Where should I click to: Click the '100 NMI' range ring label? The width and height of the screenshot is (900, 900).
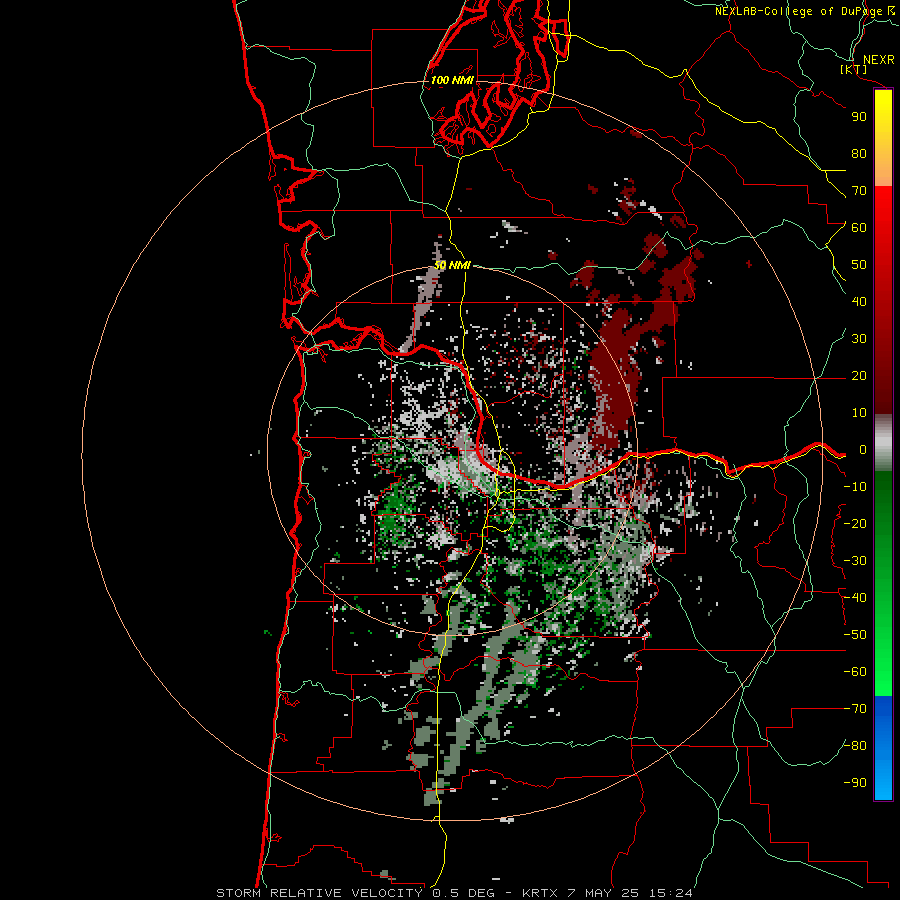click(x=452, y=80)
